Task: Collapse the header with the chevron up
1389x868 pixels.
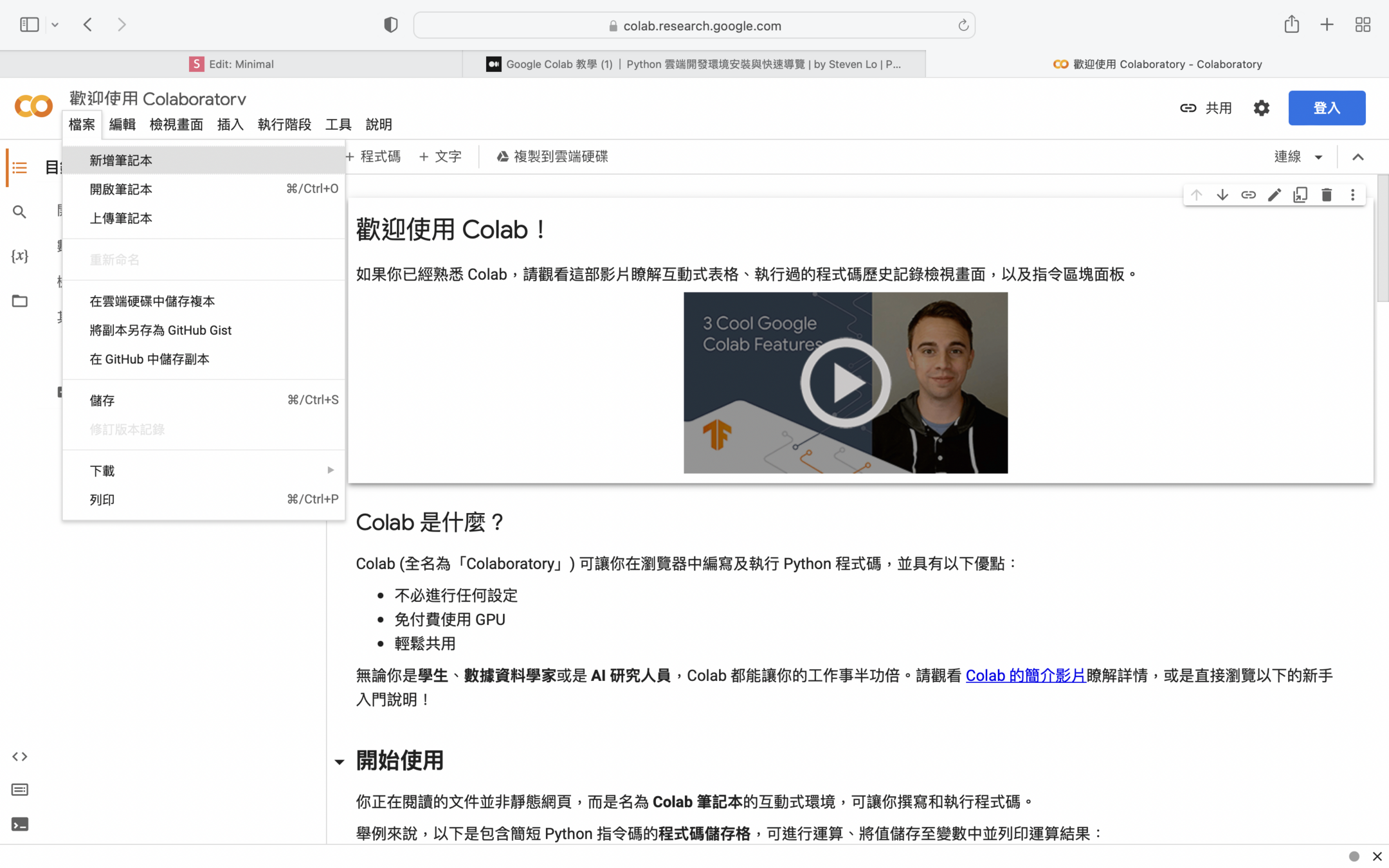Action: point(1357,158)
